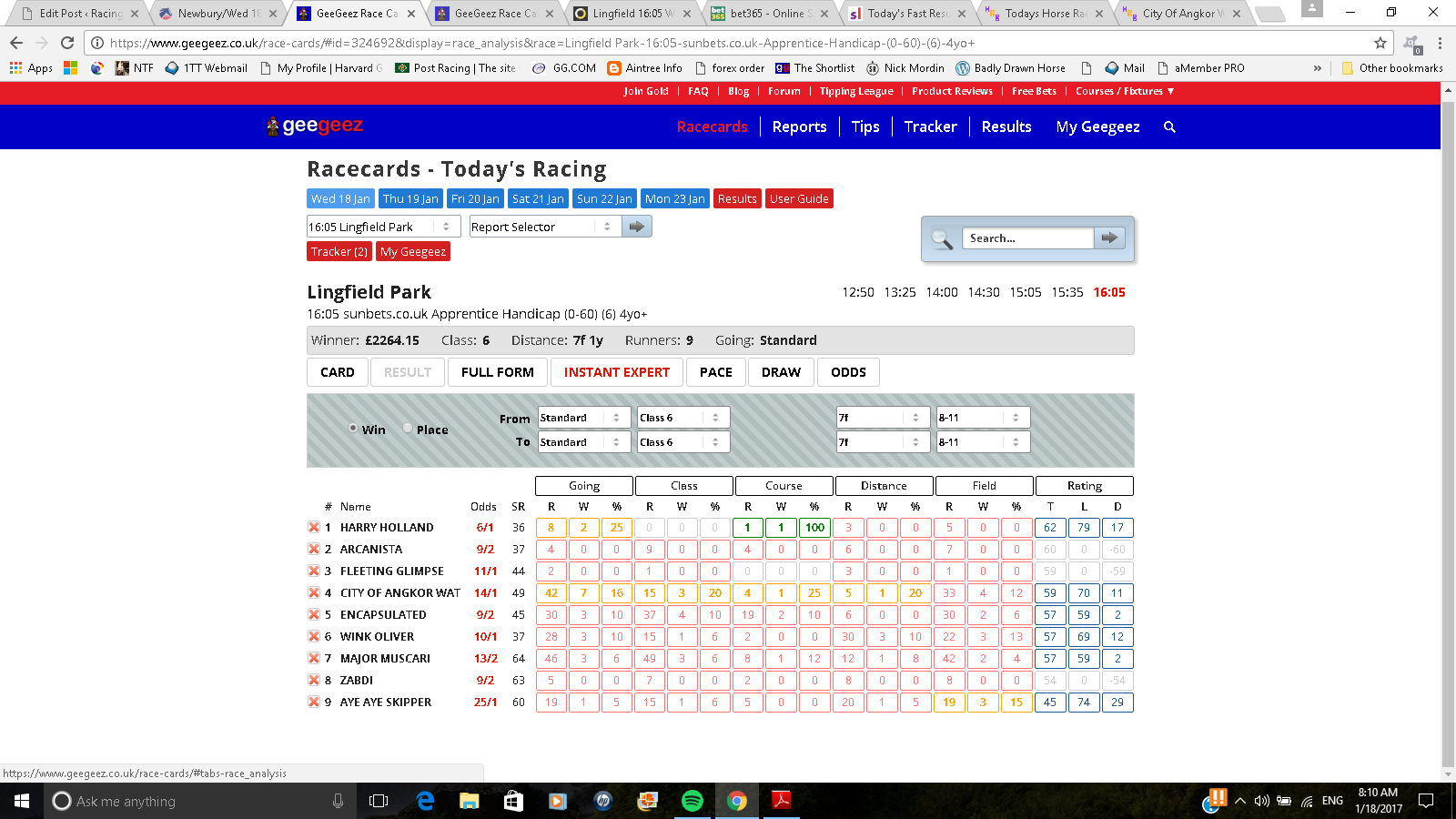Select the Win radio button
The width and height of the screenshot is (1456, 819).
tap(353, 429)
